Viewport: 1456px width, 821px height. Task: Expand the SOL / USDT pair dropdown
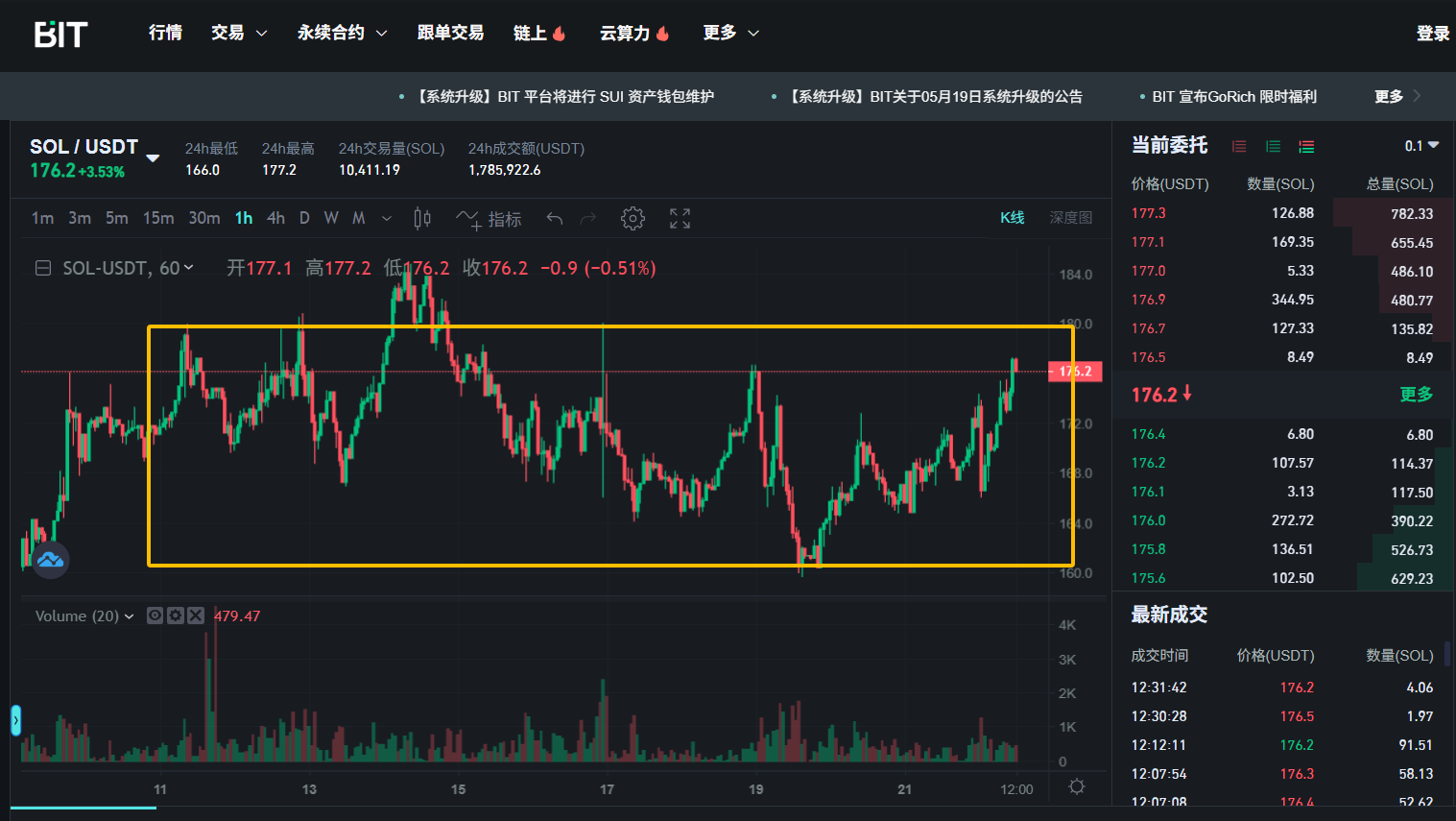coord(153,157)
